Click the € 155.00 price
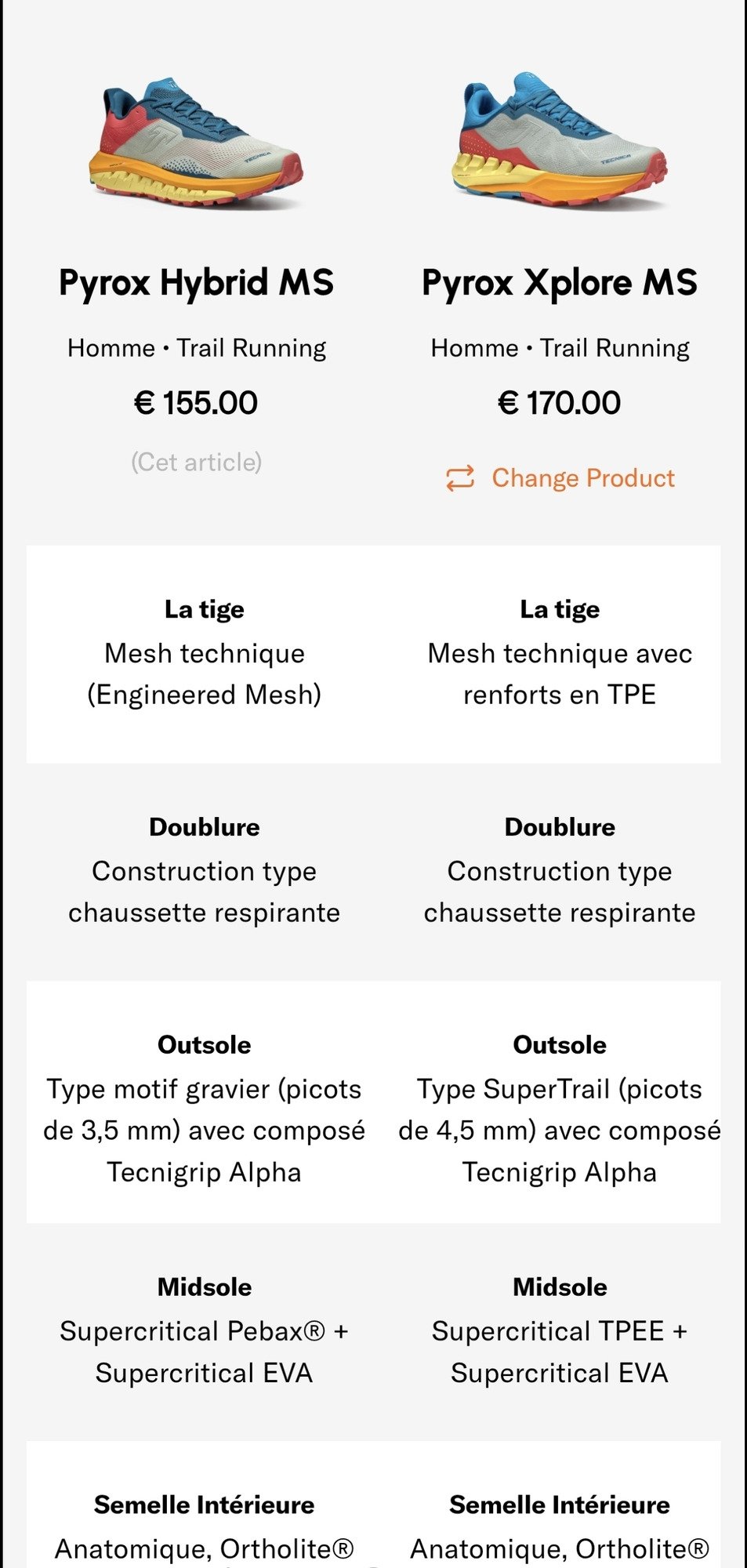This screenshot has height=1568, width=747. [x=196, y=403]
